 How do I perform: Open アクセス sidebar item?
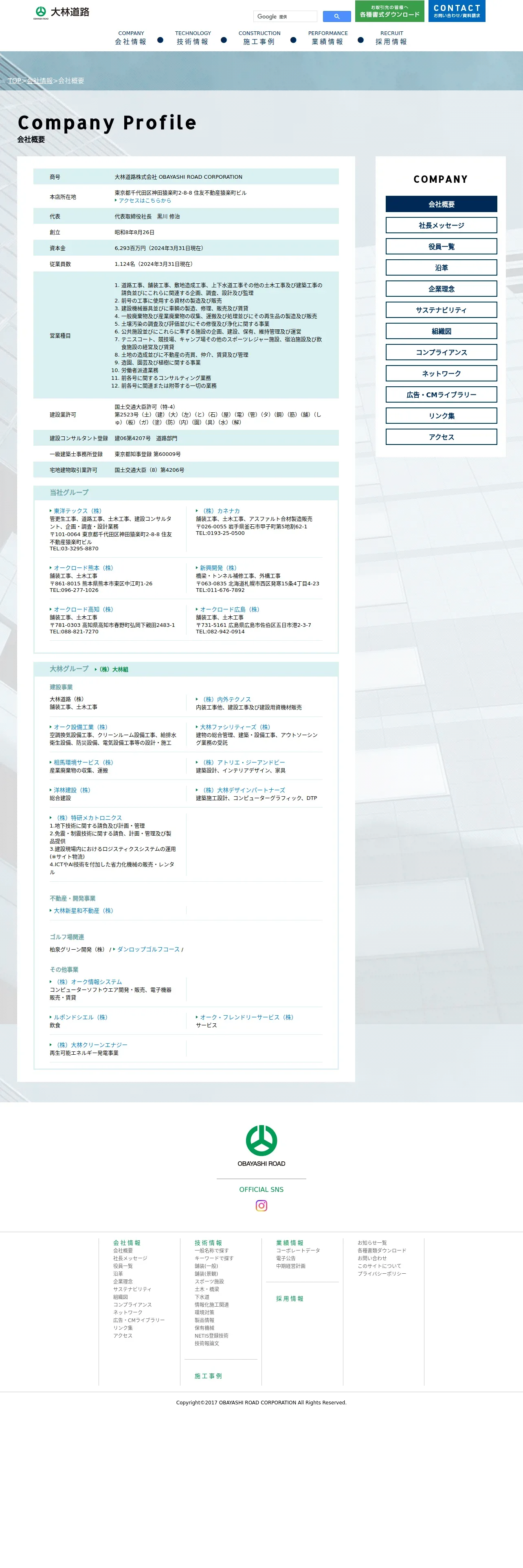(x=442, y=437)
